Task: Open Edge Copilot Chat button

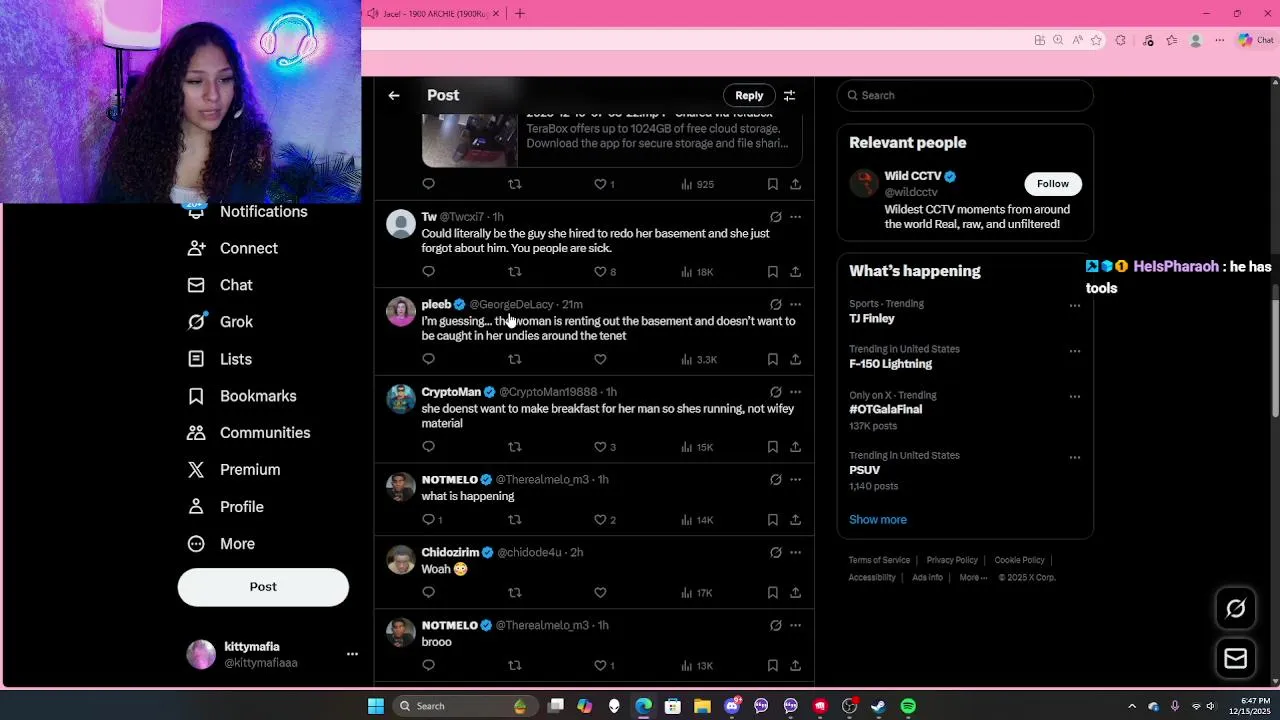Action: pyautogui.click(x=1255, y=40)
